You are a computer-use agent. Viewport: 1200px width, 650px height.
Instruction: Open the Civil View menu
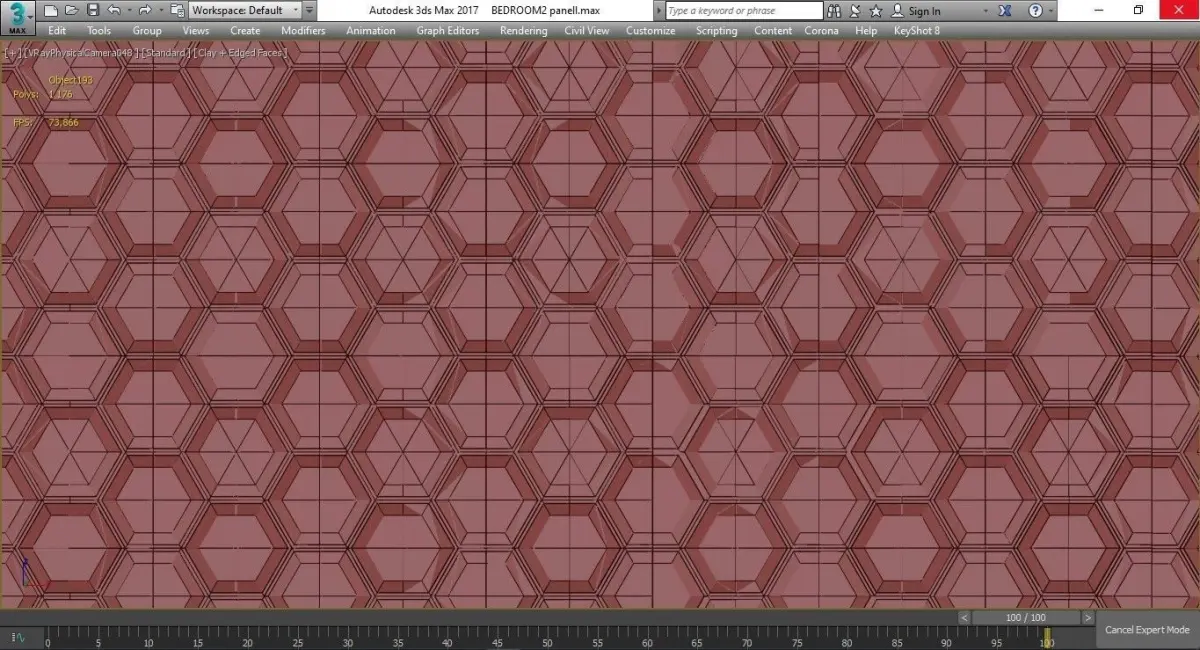tap(586, 30)
